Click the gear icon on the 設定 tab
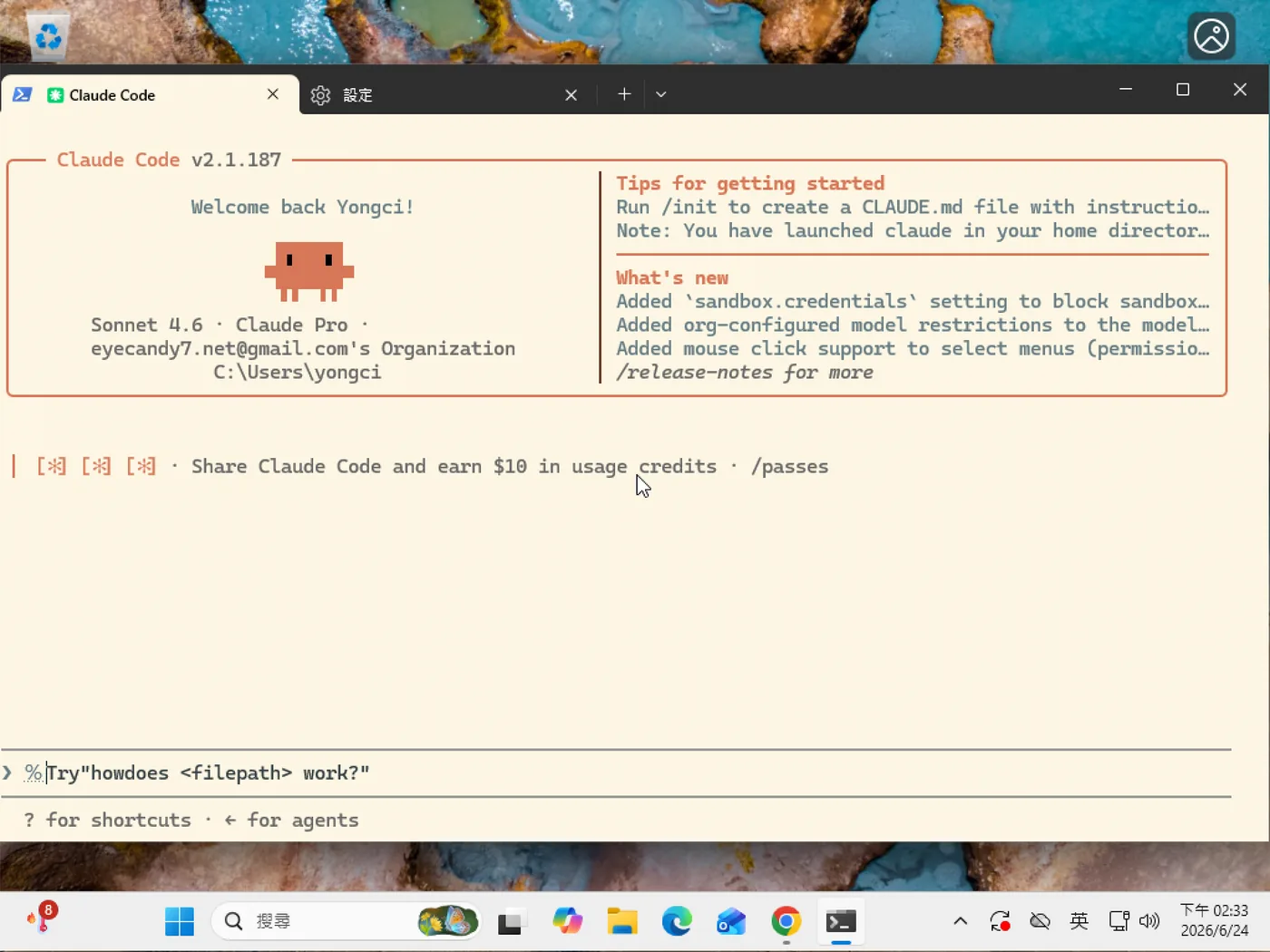The width and height of the screenshot is (1270, 952). 320,95
